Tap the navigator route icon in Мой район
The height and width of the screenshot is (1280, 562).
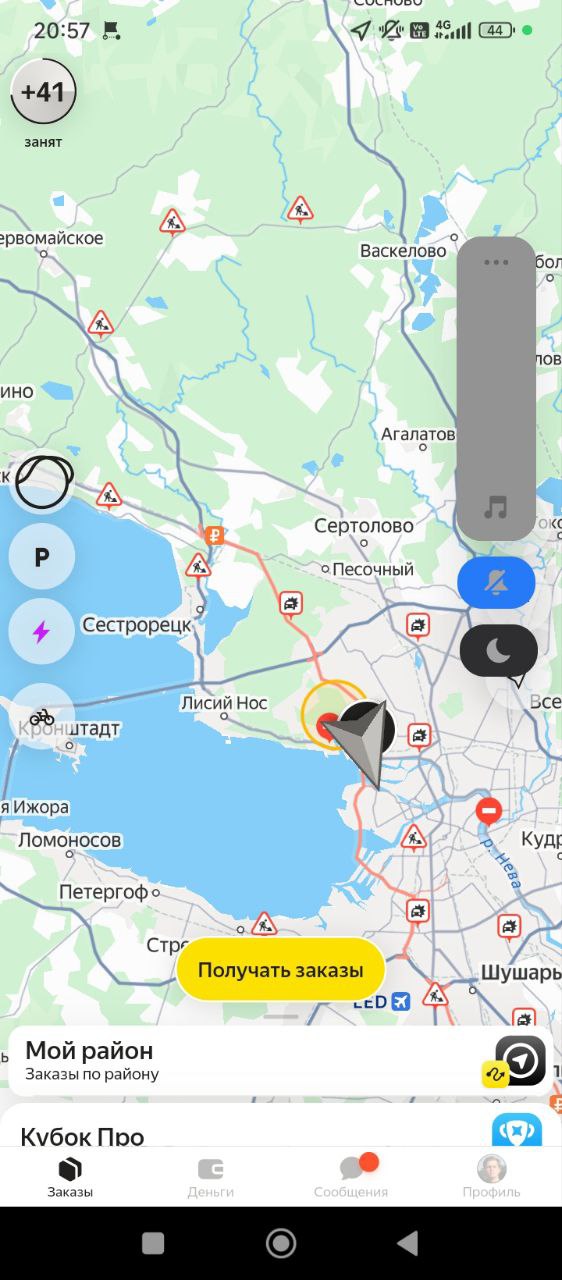tap(521, 1060)
